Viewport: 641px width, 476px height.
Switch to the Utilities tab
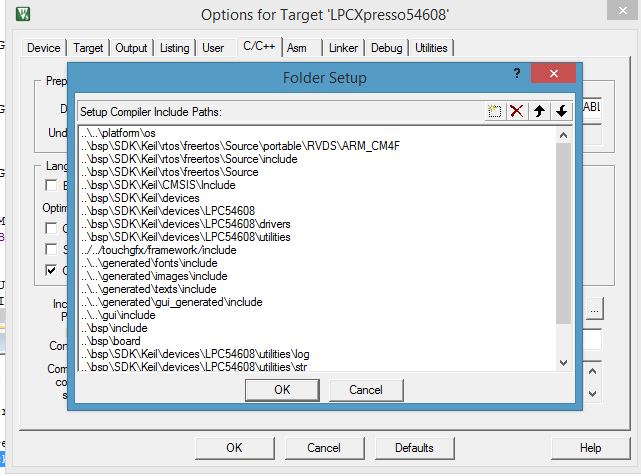pos(431,48)
